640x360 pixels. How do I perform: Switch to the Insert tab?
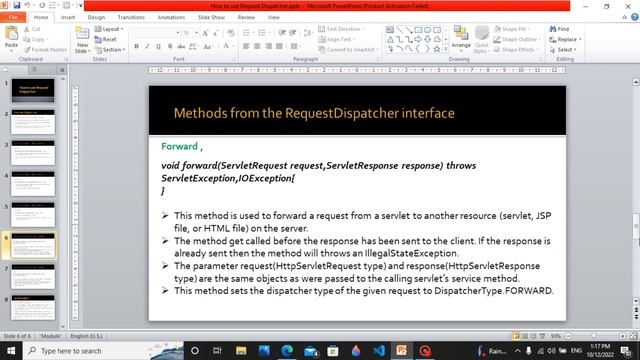[68, 18]
